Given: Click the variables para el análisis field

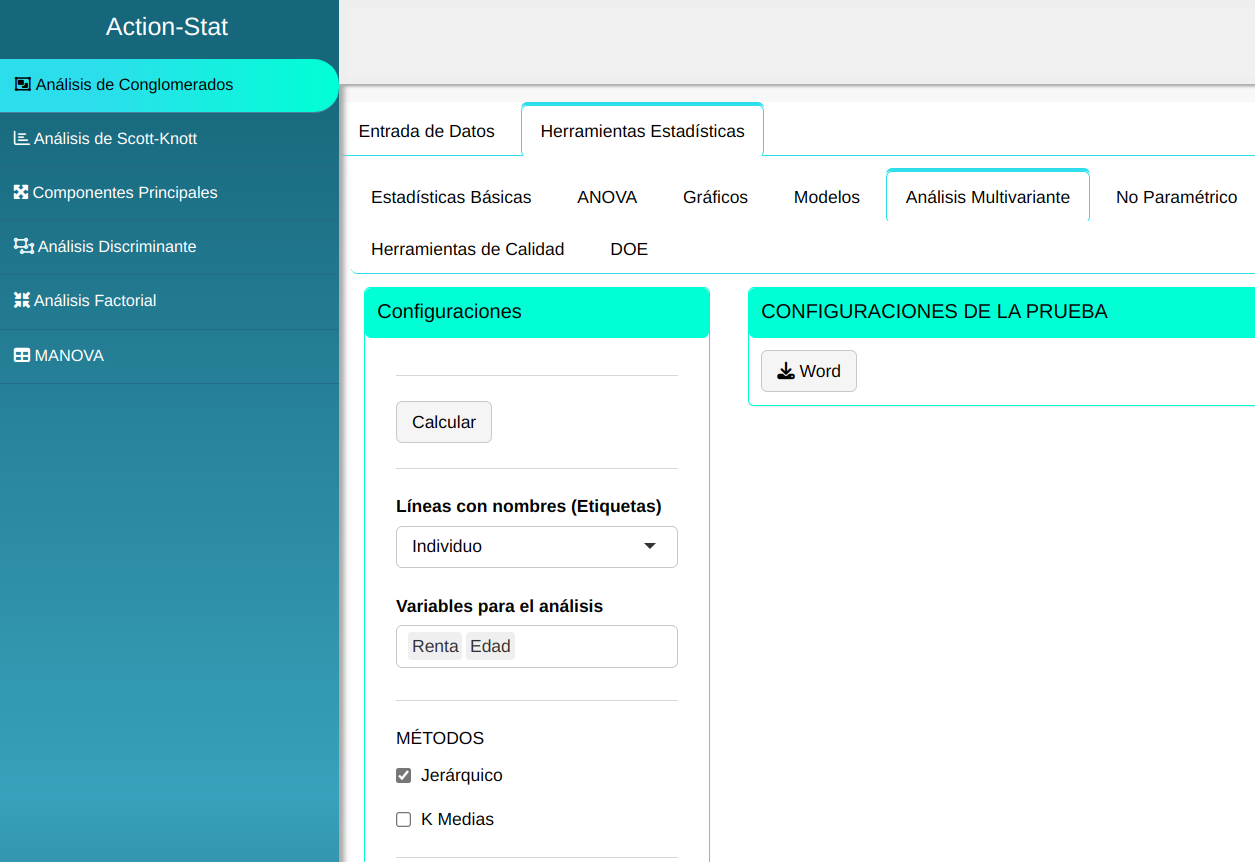Looking at the screenshot, I should (595, 647).
